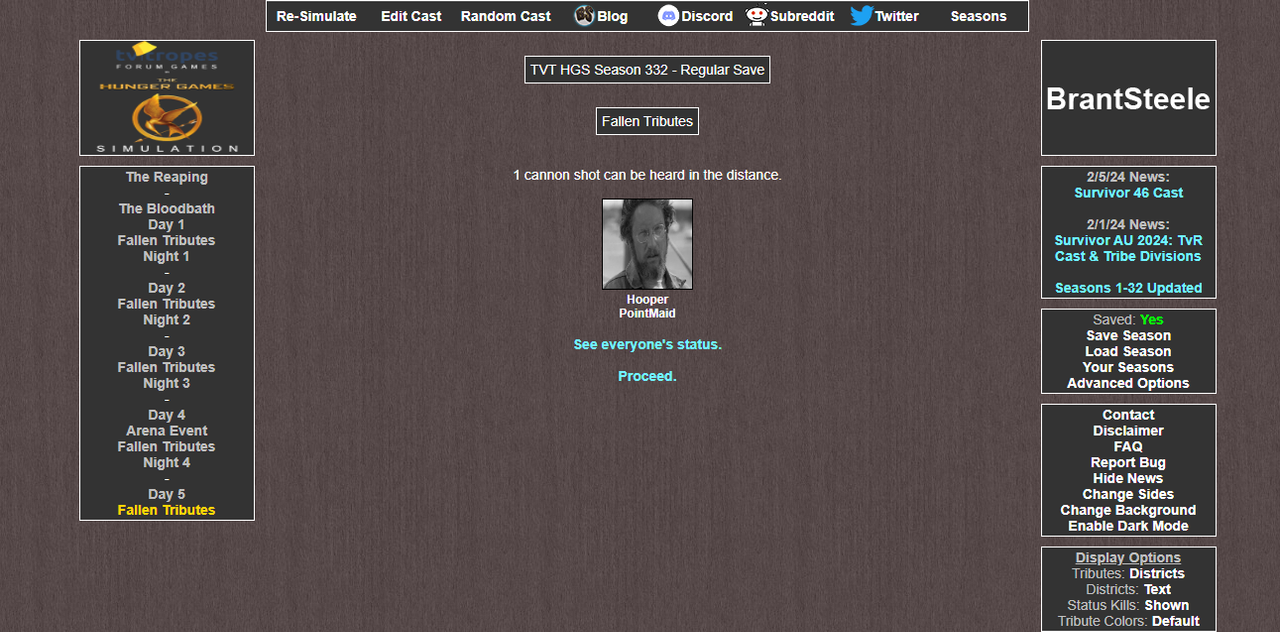Click Save Season
The width and height of the screenshot is (1280, 632).
click(1128, 336)
